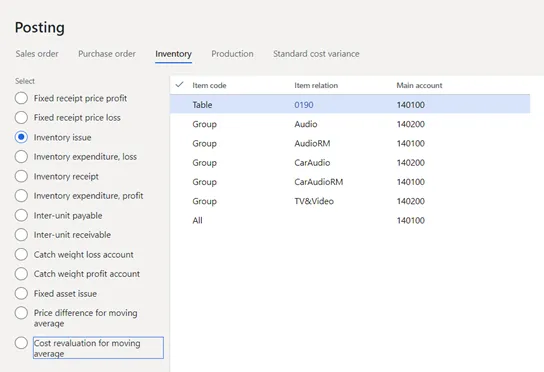Open the Purchase order tab
The width and height of the screenshot is (544, 372).
click(x=107, y=54)
